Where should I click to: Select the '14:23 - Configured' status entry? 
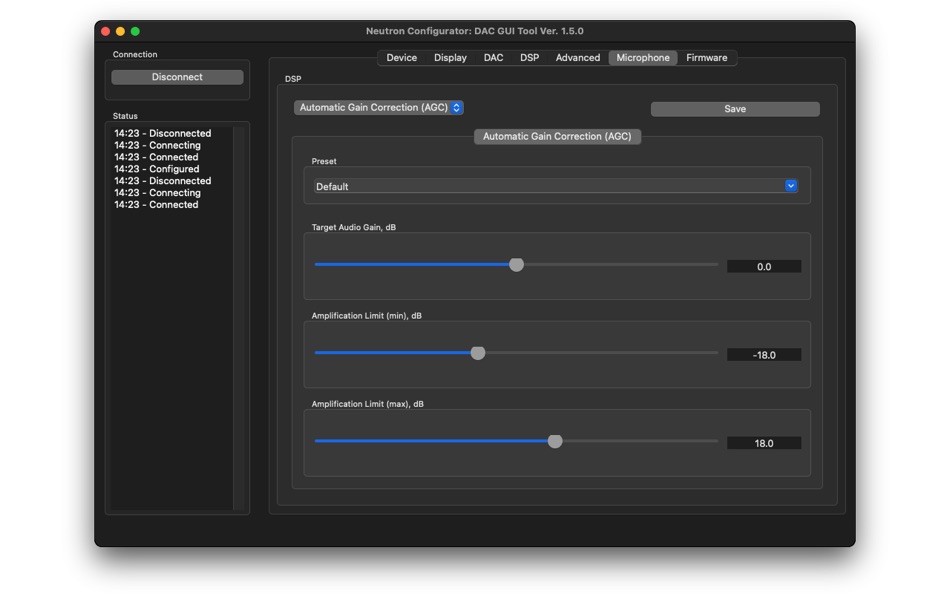(156, 169)
